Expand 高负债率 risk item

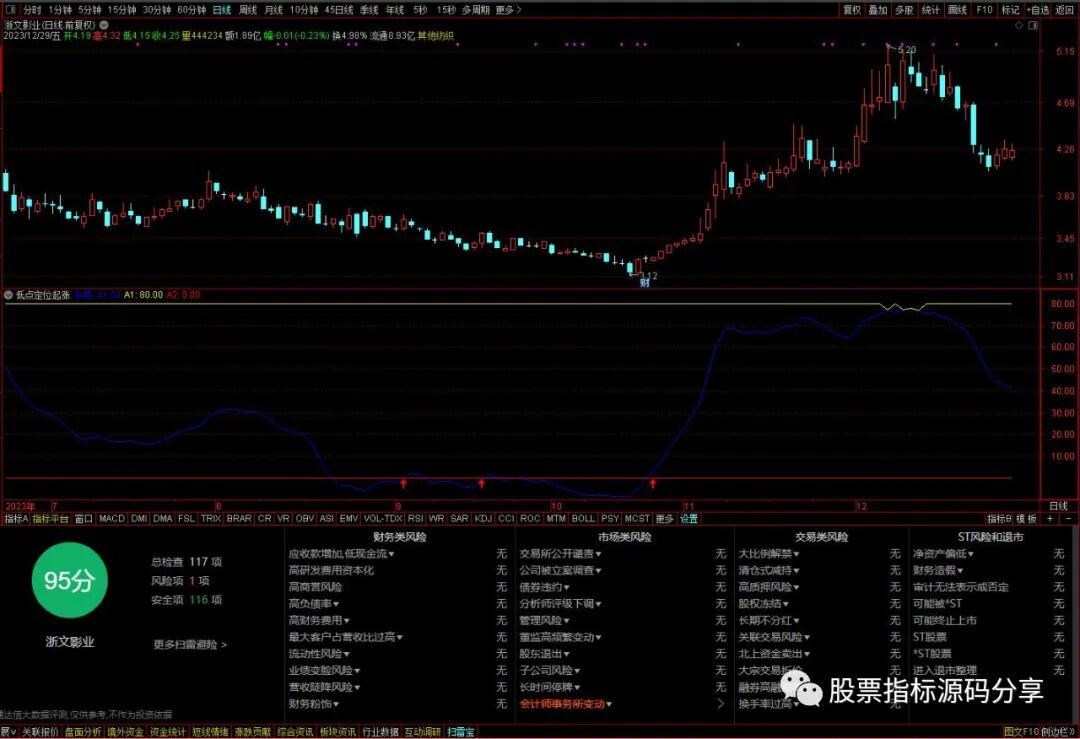(x=314, y=603)
